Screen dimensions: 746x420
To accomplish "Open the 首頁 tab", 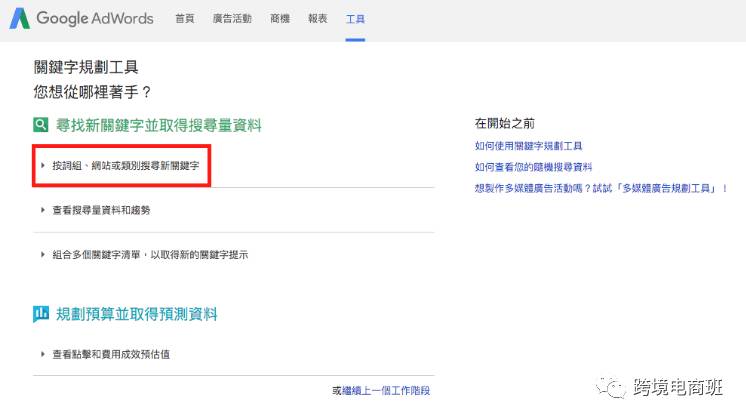I will click(185, 19).
